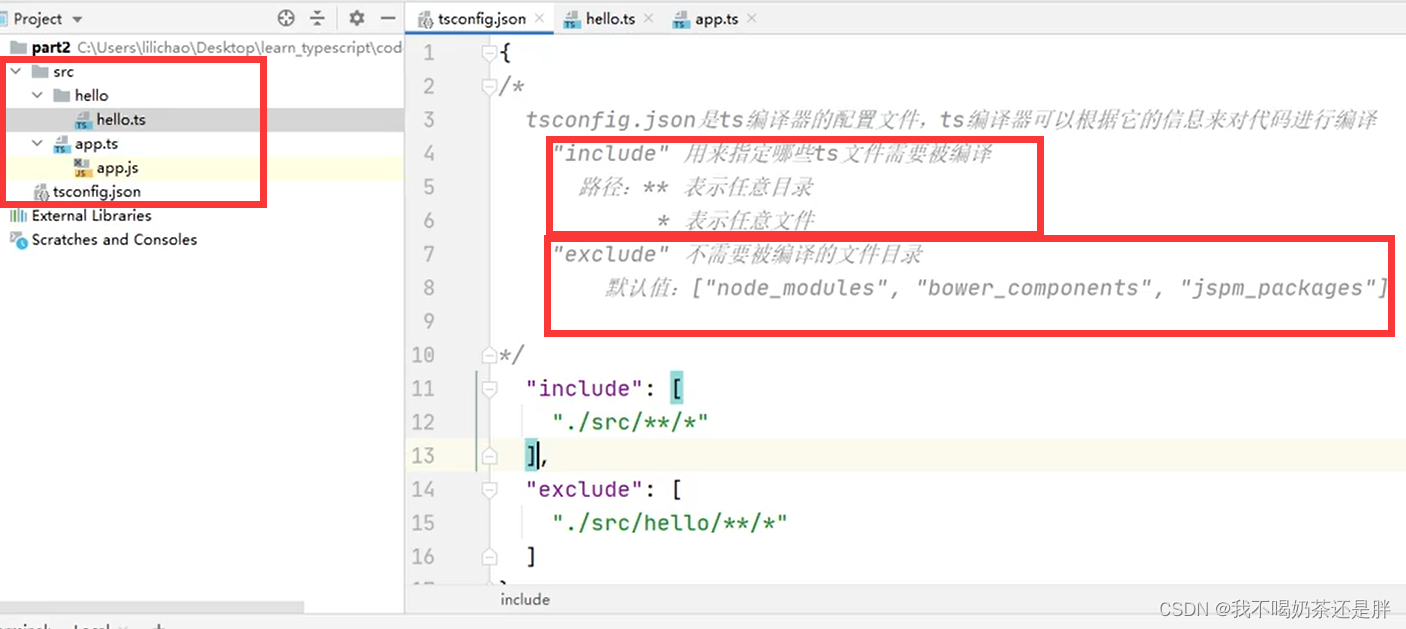Screen dimensions: 1406x629
Task: Click the src folder icon
Action: pyautogui.click(x=40, y=71)
